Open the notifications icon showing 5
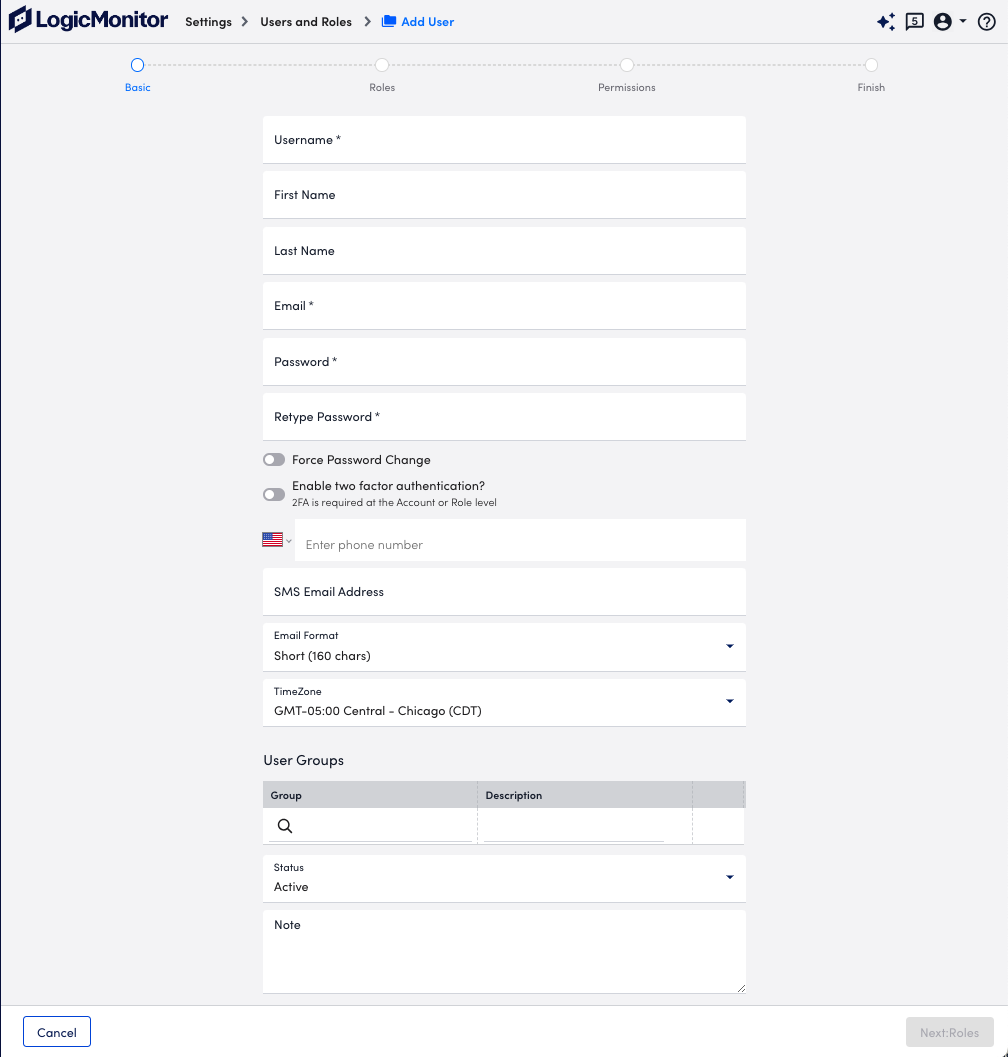 point(914,21)
